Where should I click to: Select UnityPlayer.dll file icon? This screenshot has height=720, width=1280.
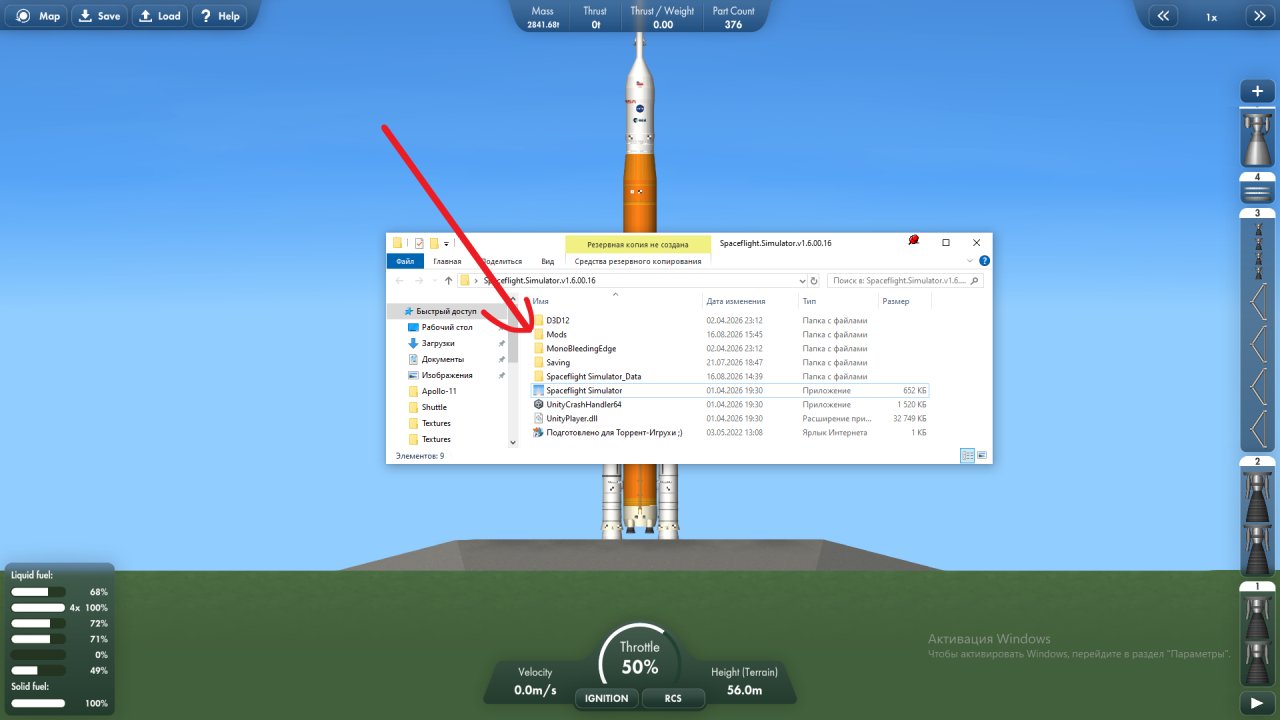538,418
